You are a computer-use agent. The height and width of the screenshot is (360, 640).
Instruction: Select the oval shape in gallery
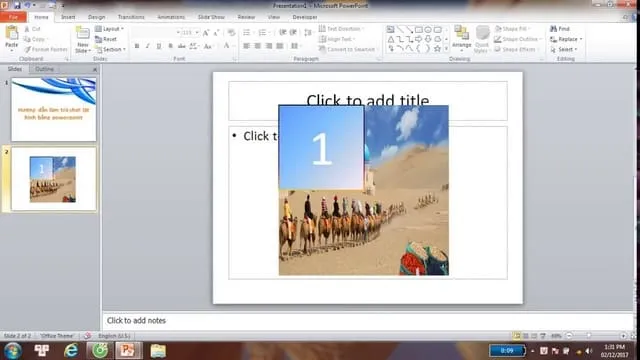tap(428, 30)
